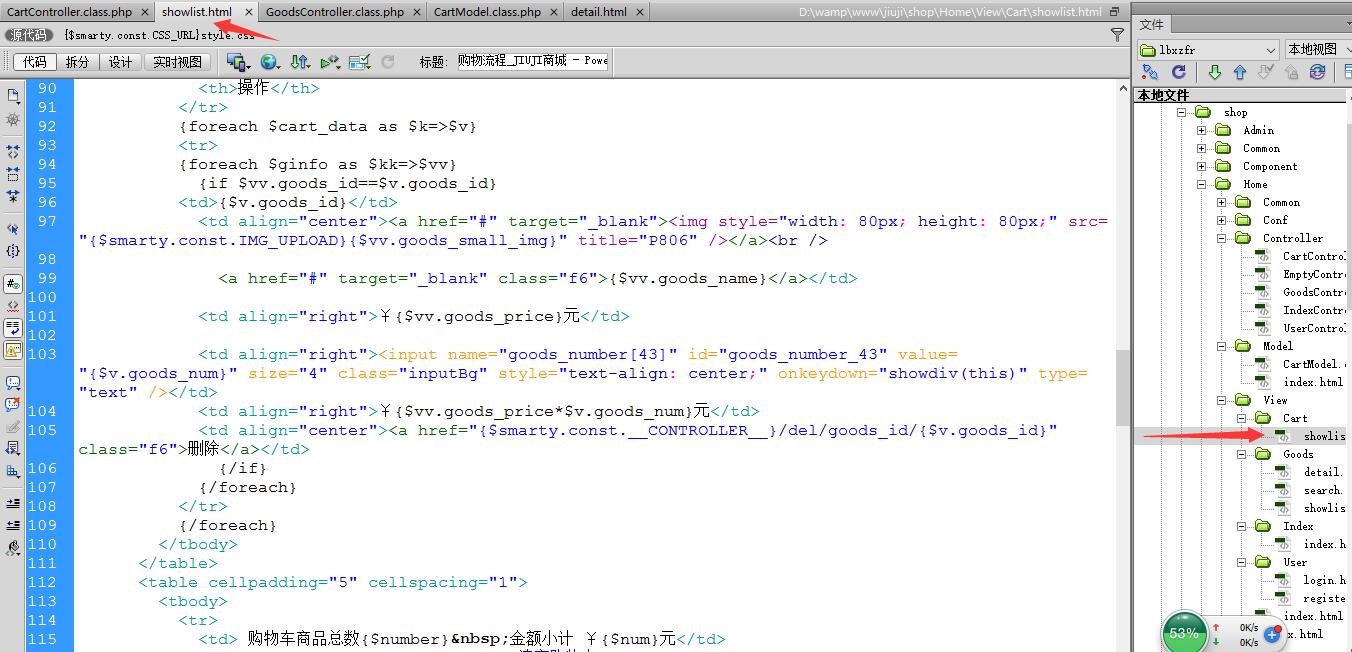Expand the Admin folder
The height and width of the screenshot is (652, 1352).
(1201, 130)
